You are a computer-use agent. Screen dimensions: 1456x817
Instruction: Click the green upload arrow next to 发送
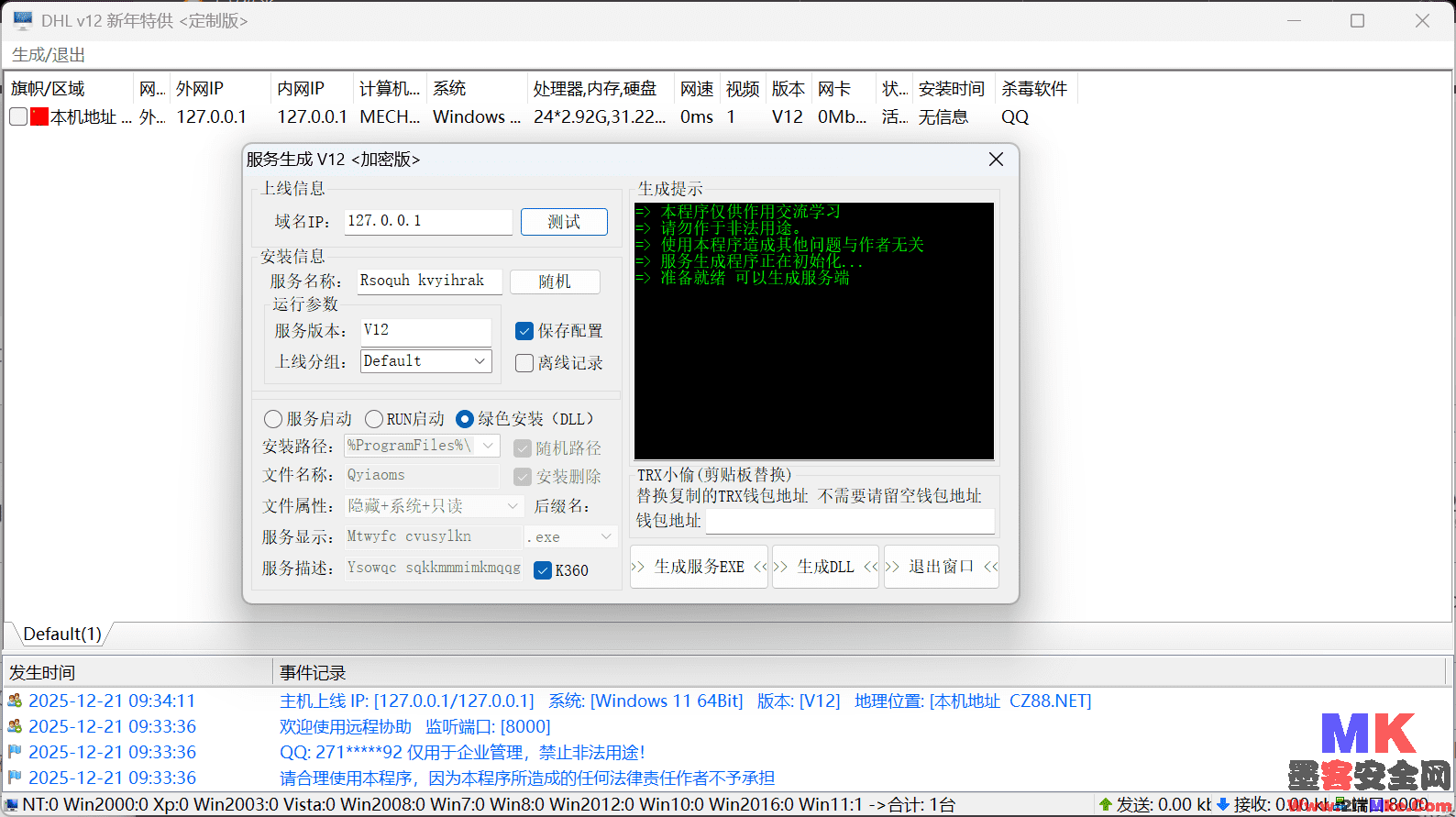pyautogui.click(x=1106, y=804)
